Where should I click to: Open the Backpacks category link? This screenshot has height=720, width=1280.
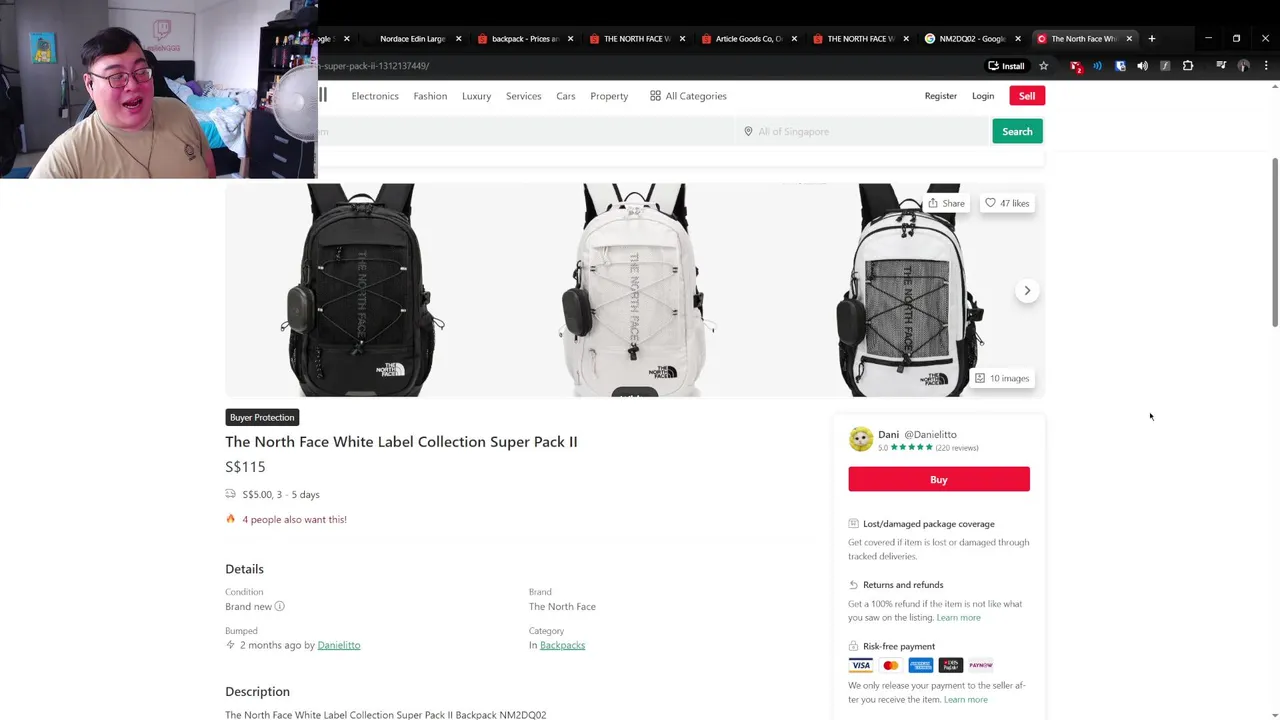tap(562, 645)
